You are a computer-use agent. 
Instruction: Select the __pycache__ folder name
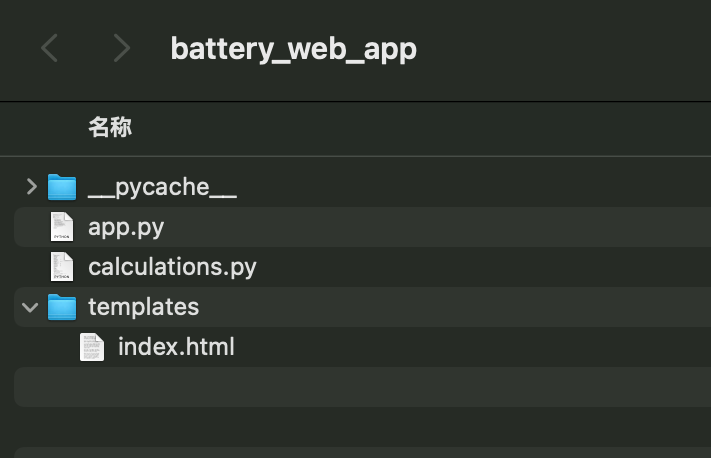[162, 187]
